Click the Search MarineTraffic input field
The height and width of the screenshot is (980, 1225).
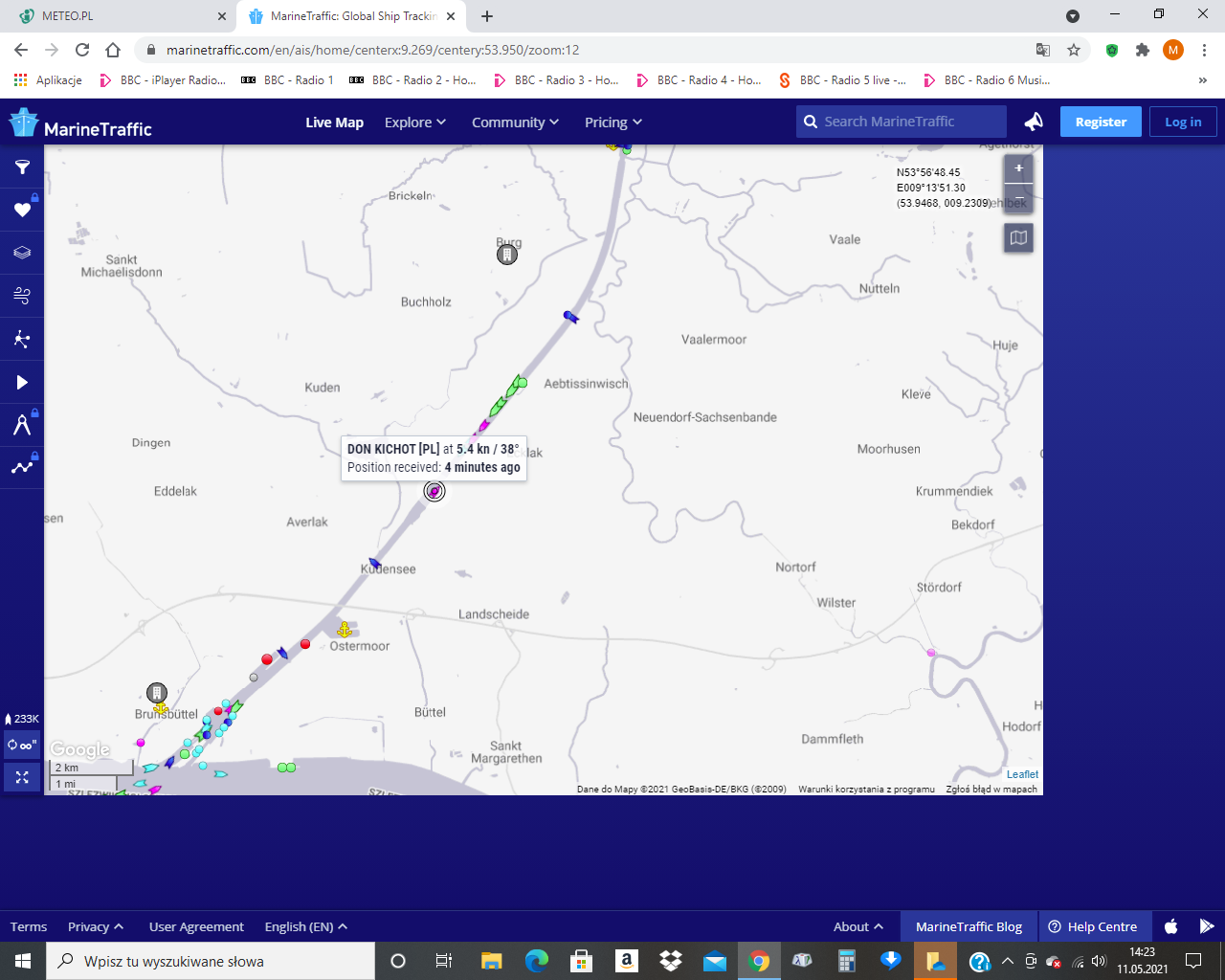click(x=909, y=122)
